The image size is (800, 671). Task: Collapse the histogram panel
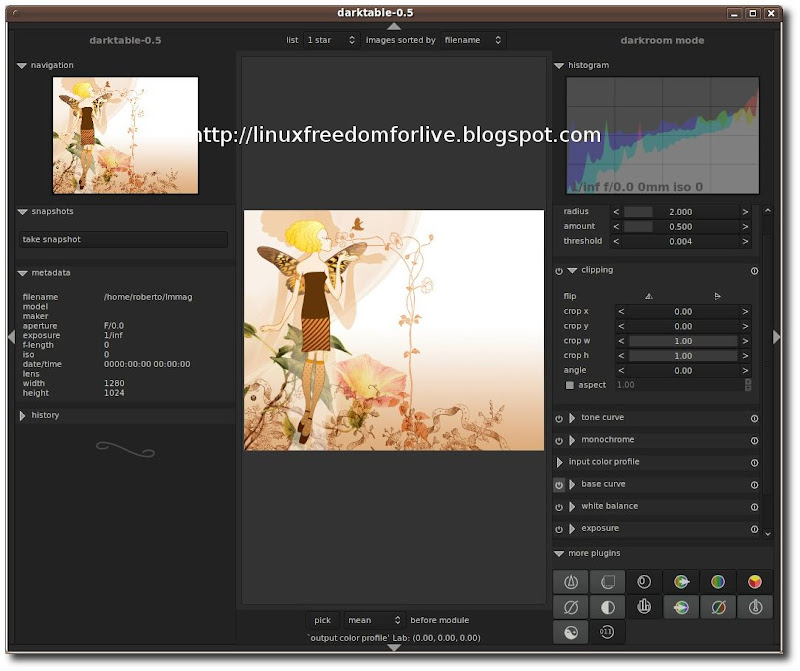tap(559, 66)
